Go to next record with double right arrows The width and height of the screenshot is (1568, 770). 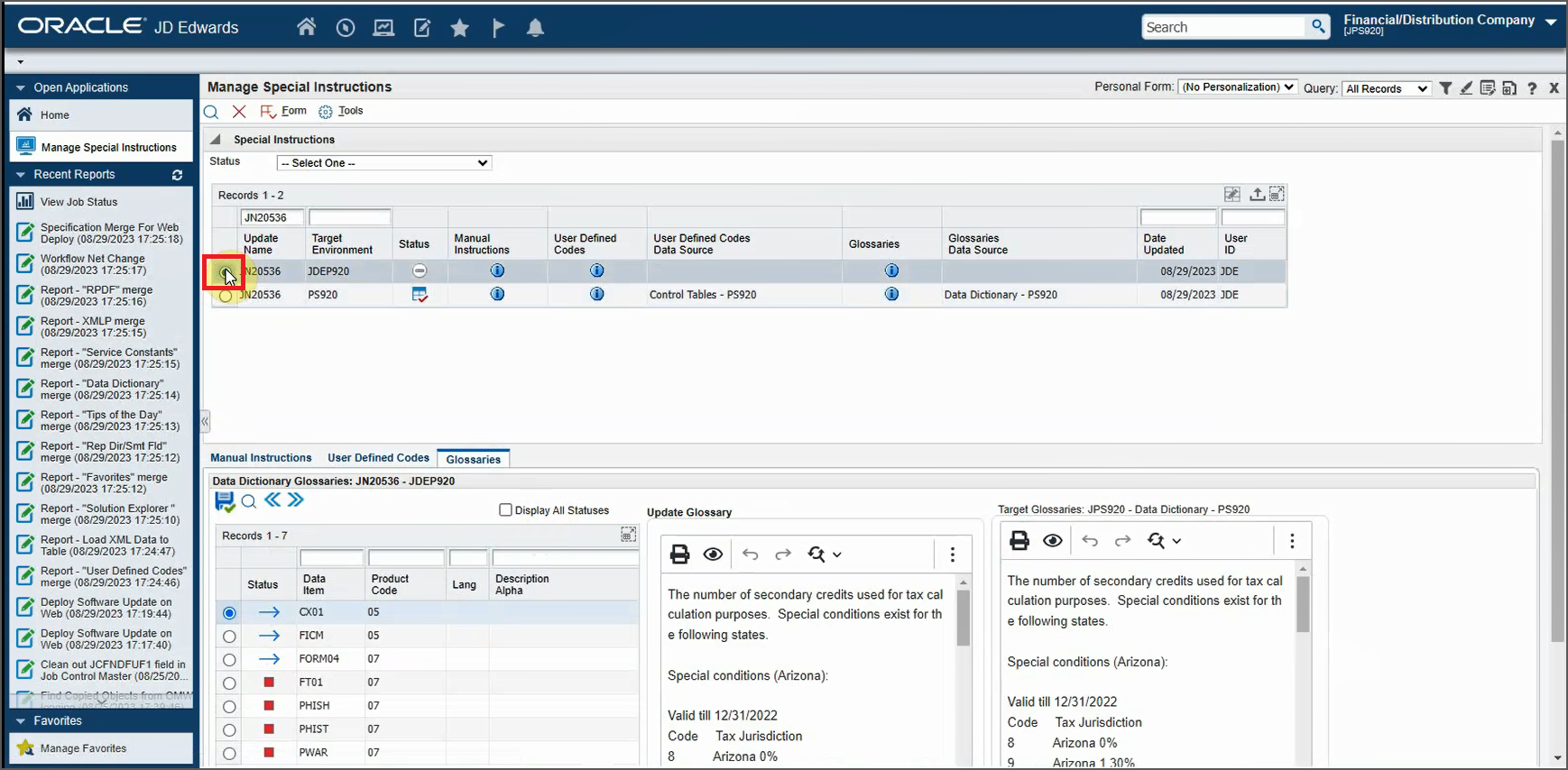point(296,500)
